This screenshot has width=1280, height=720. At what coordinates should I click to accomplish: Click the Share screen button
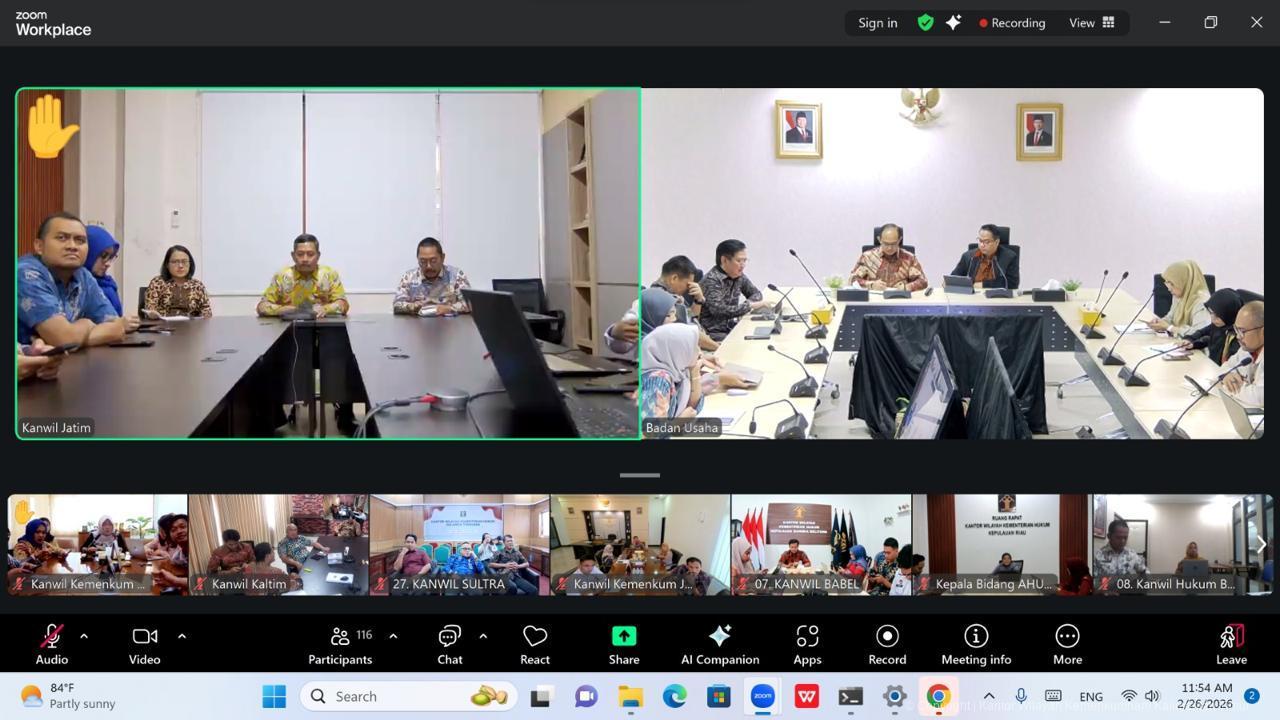point(624,643)
